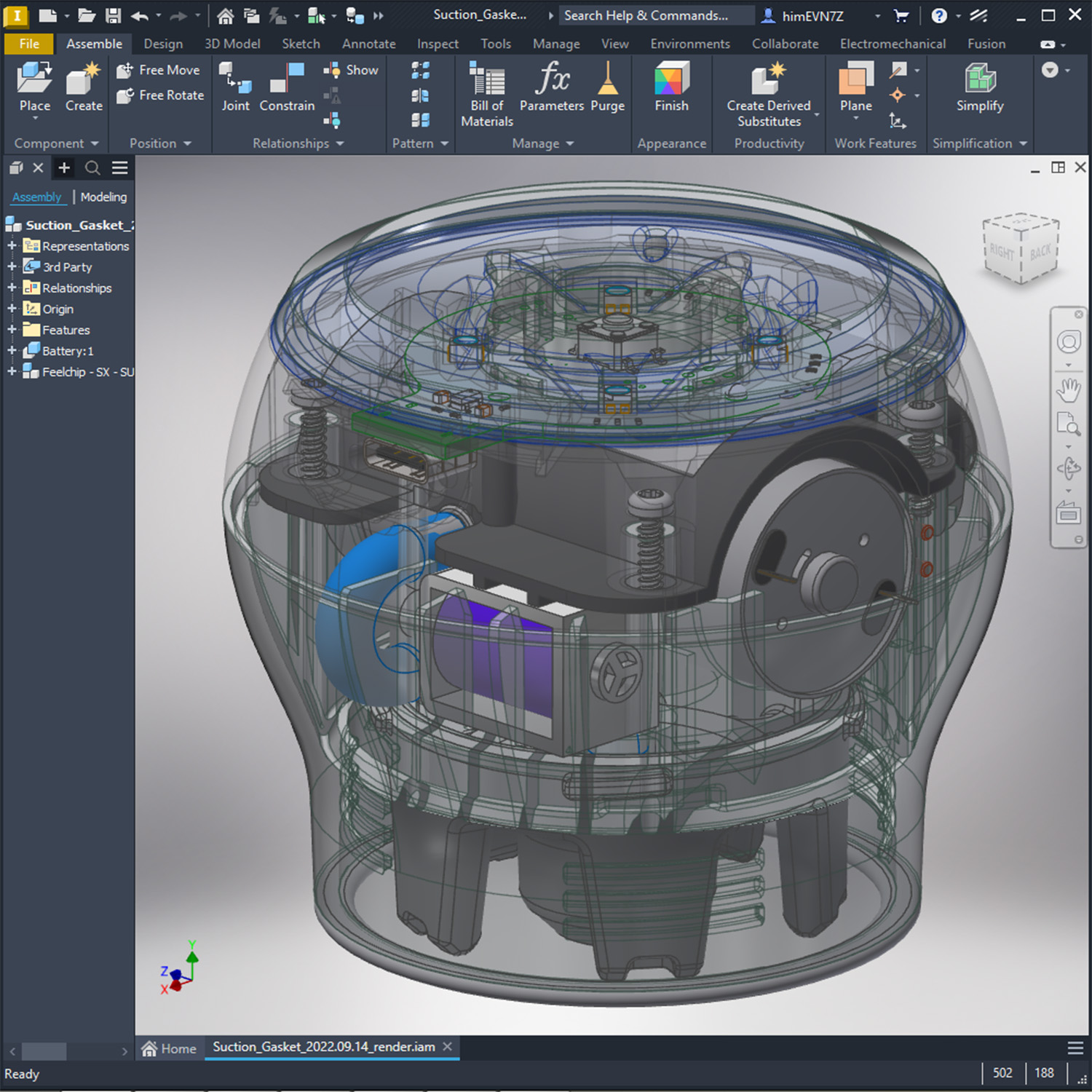Click the Constrain tool icon
This screenshot has height=1092, width=1092.
tap(287, 77)
